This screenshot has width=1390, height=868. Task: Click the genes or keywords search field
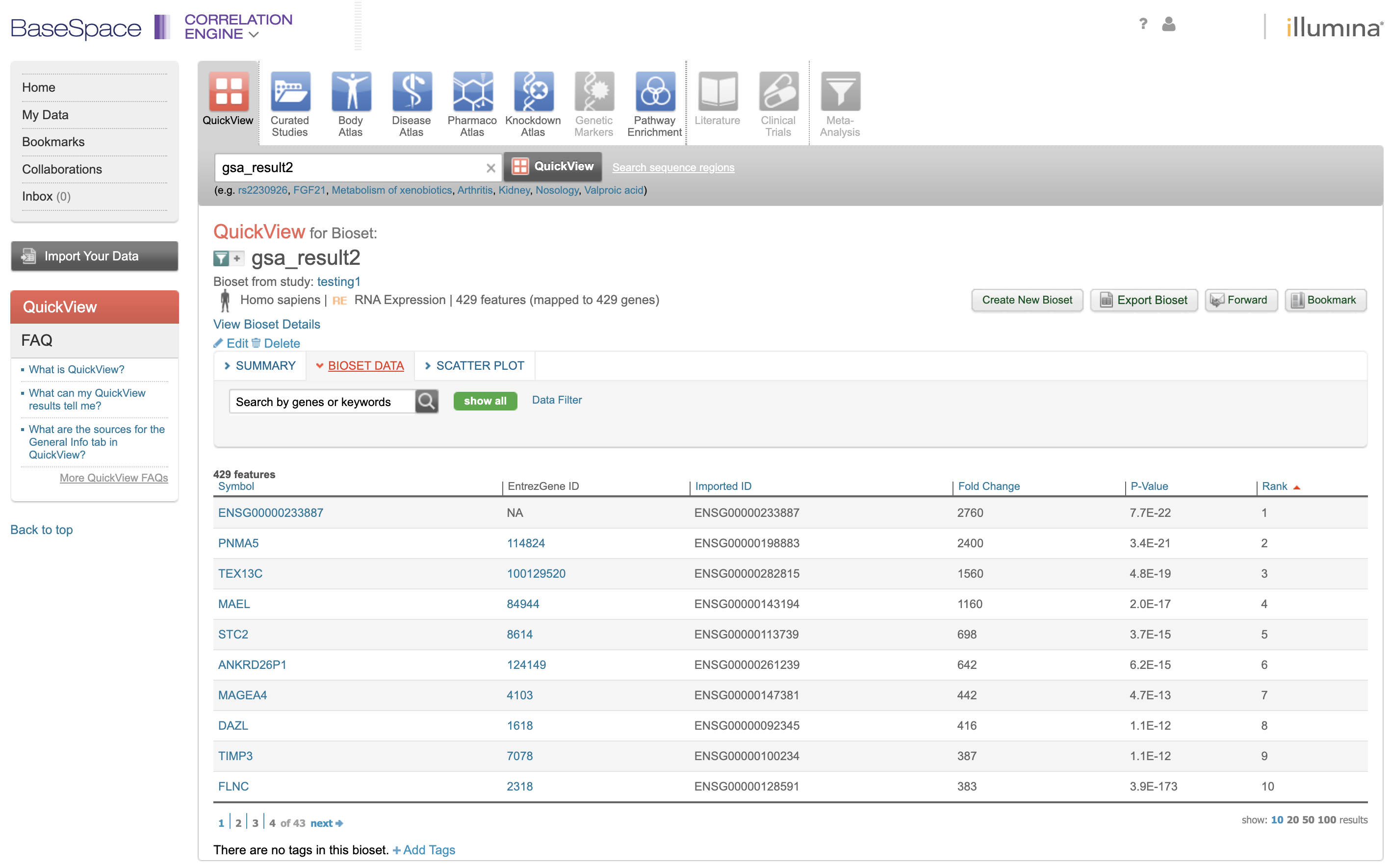coord(322,402)
